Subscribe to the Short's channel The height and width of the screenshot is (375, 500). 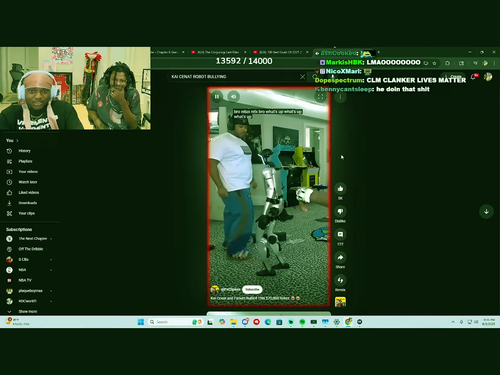(252, 289)
